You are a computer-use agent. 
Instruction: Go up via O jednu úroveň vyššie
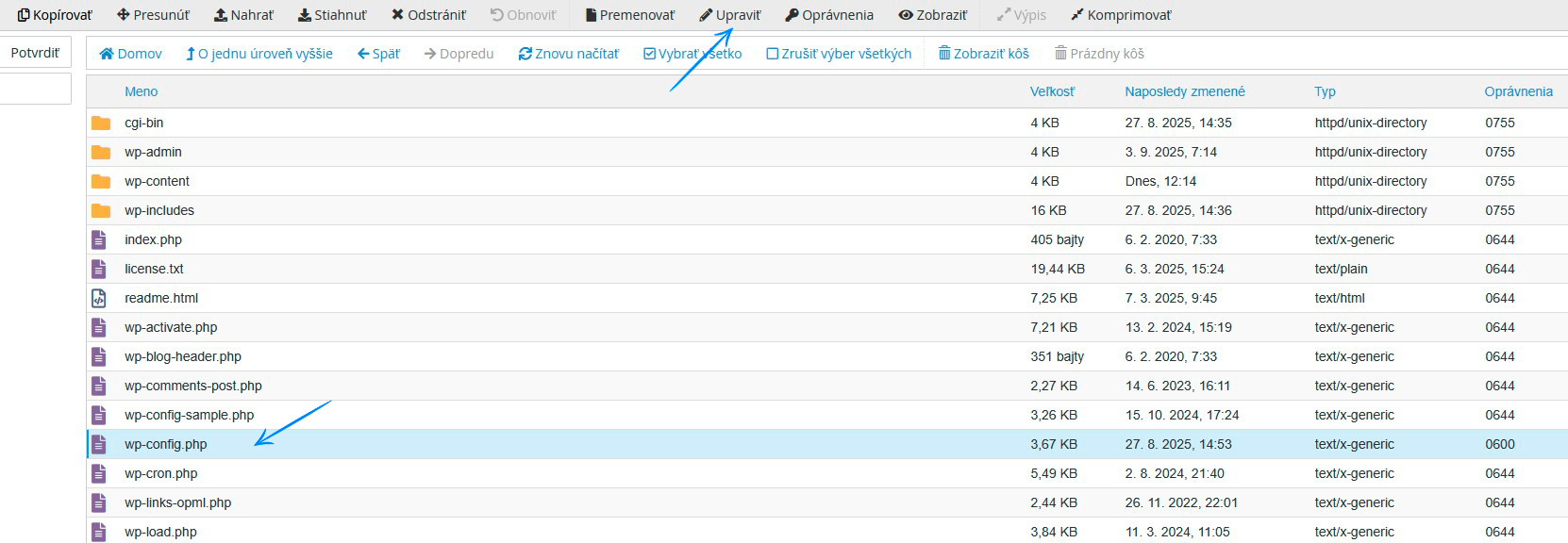(259, 54)
